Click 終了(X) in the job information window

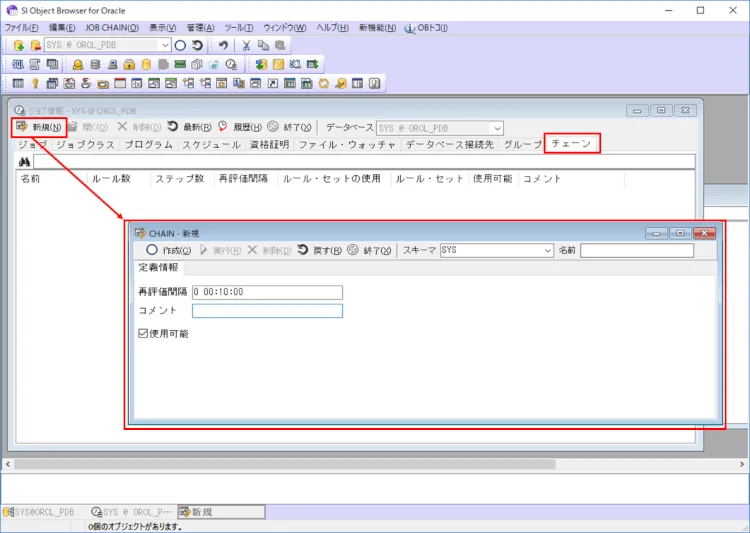[x=289, y=127]
